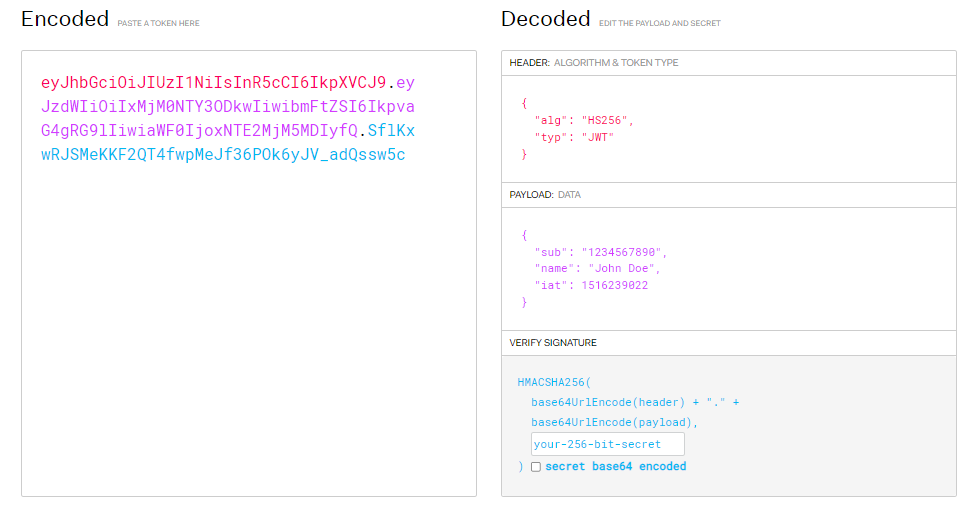Click the base64UrlEncode(payload) line

click(x=614, y=422)
